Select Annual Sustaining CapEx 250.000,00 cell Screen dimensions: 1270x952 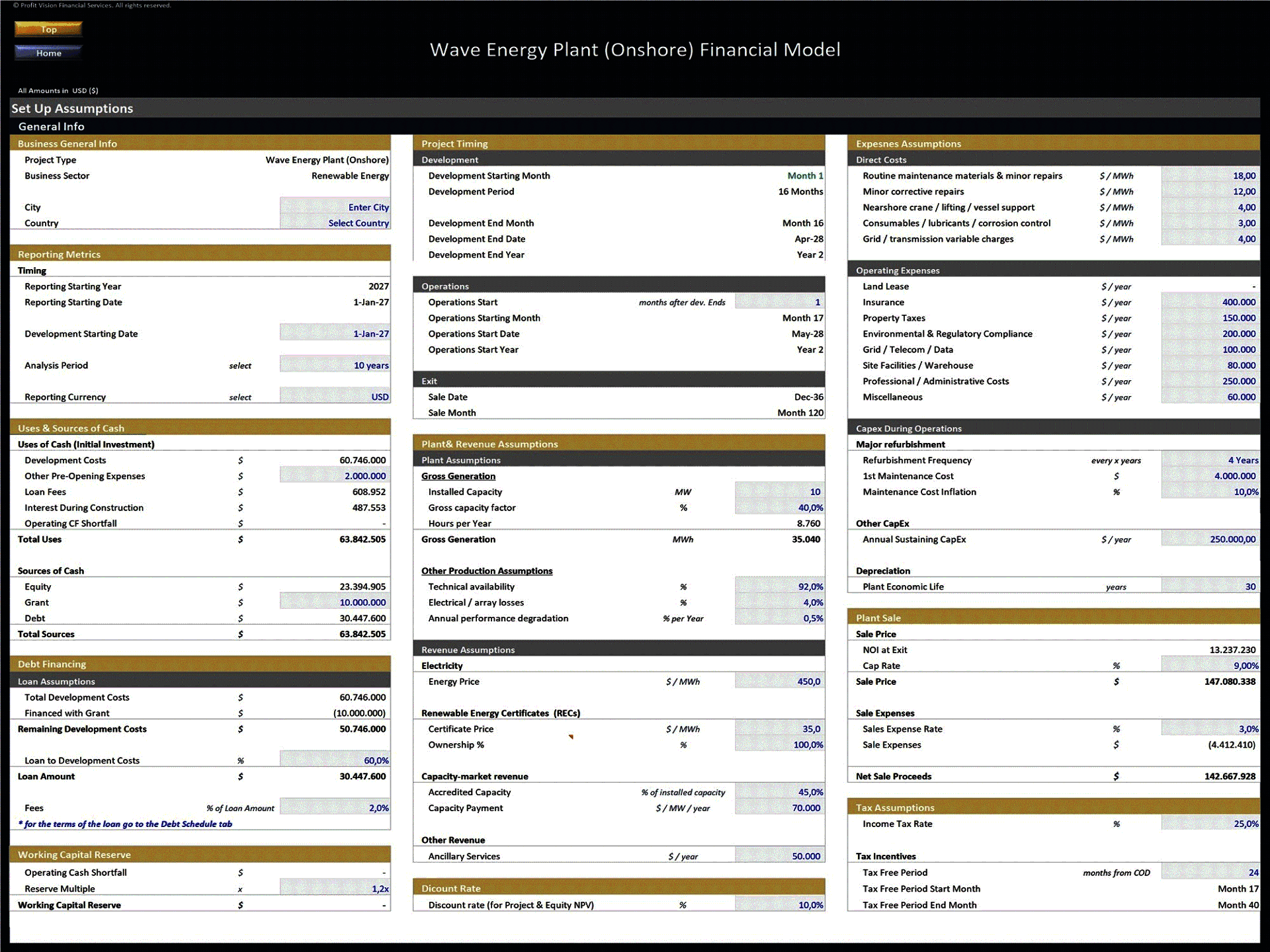[x=1210, y=539]
